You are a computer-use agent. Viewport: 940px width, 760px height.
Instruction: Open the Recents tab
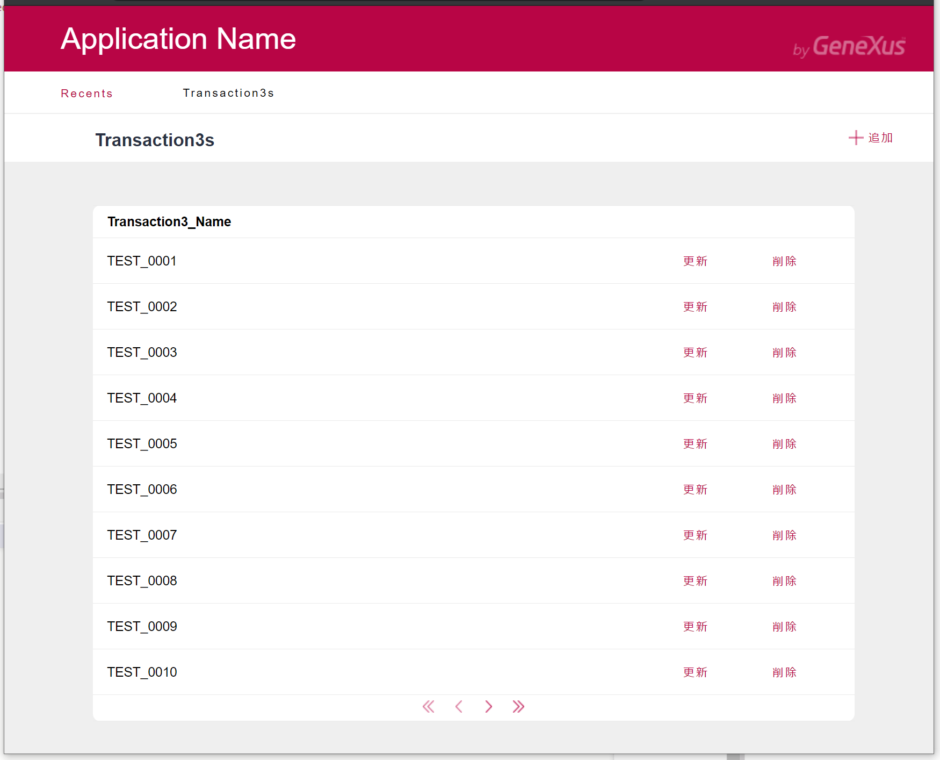87,94
